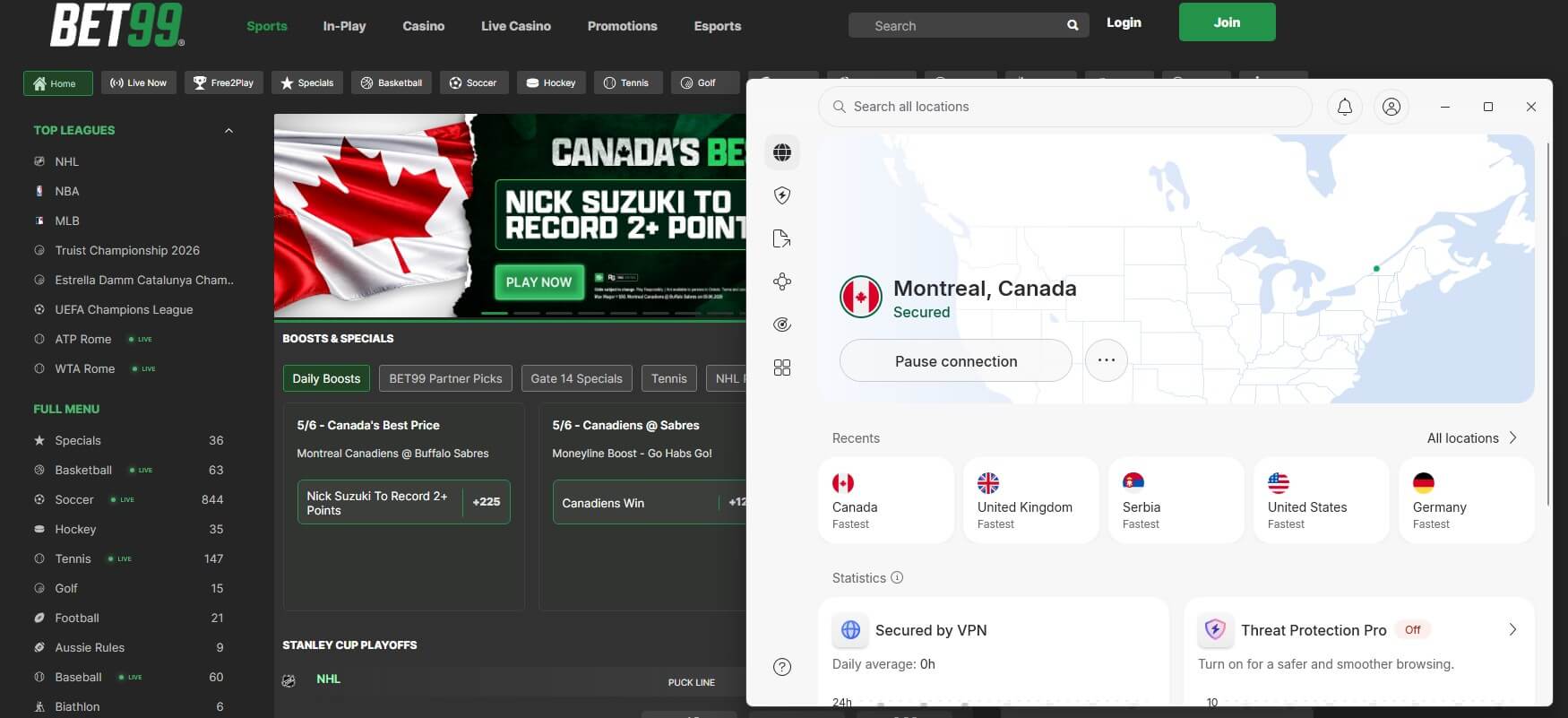This screenshot has width=1568, height=718.
Task: Open notifications bell in VPN window
Action: pos(1345,107)
